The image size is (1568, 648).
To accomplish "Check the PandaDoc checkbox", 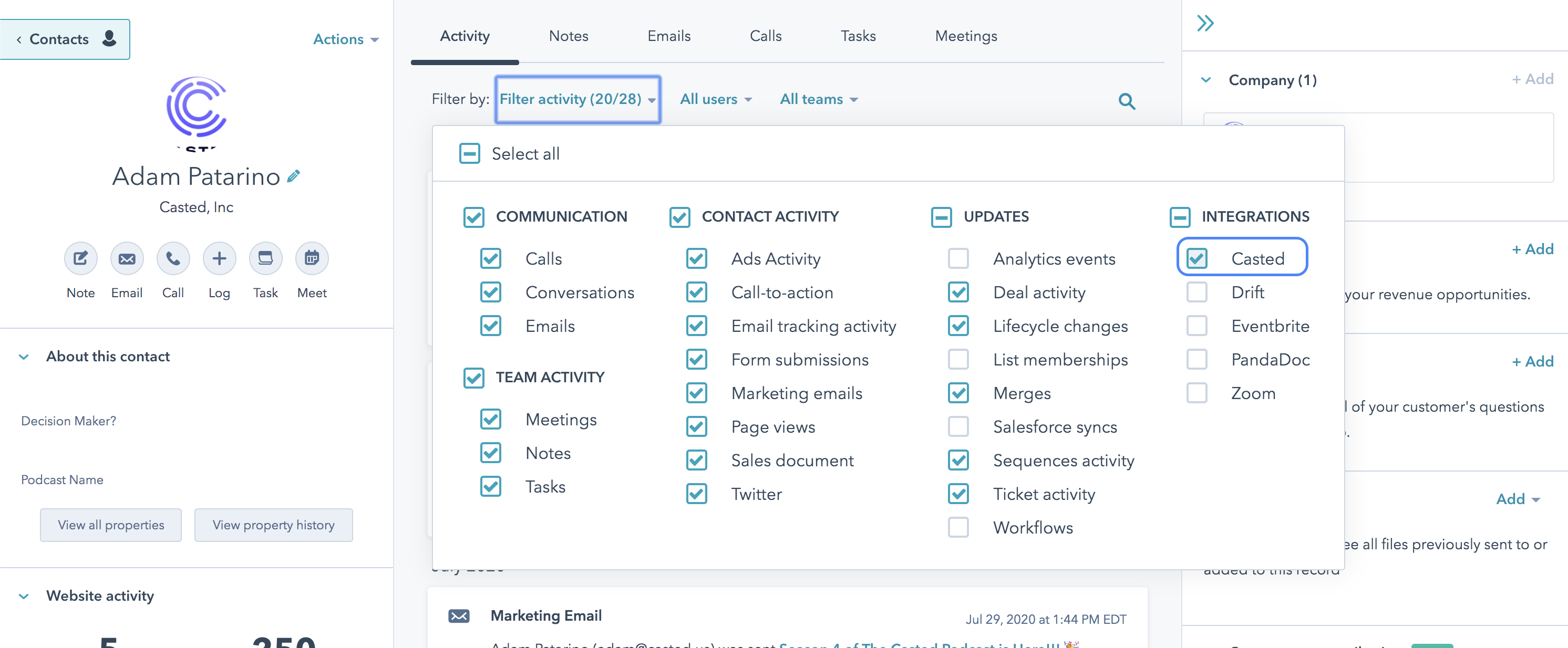I will coord(1196,359).
